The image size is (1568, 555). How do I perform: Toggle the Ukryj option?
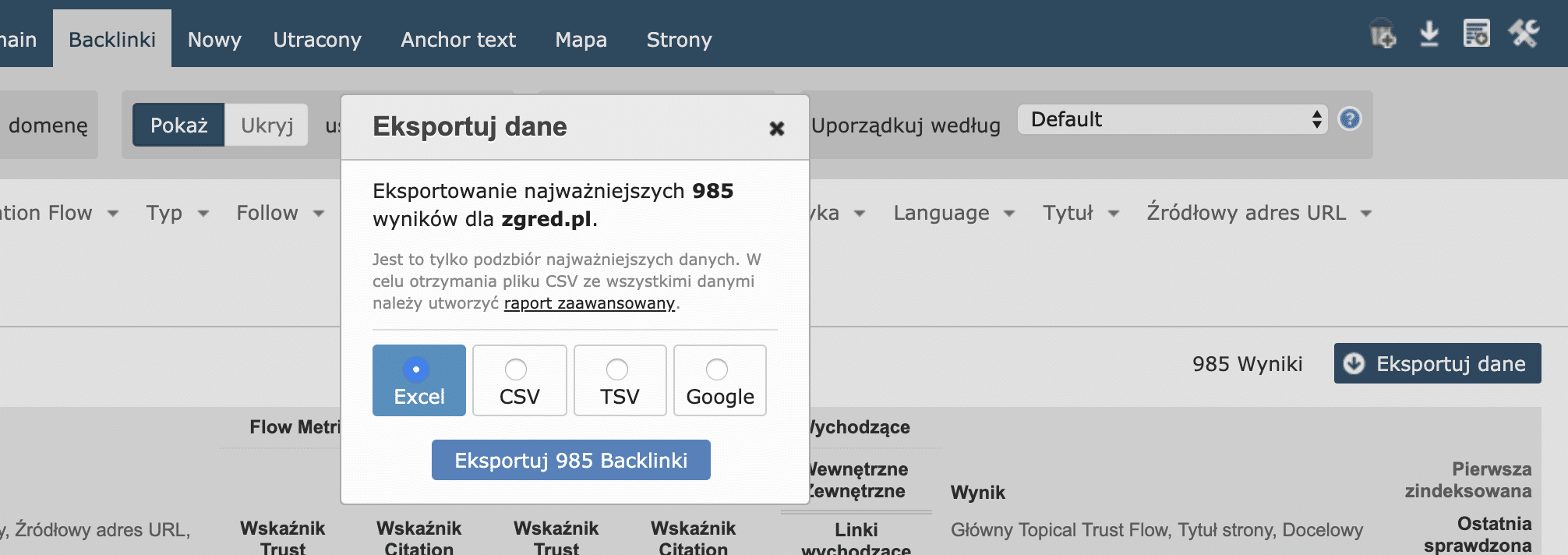click(267, 125)
